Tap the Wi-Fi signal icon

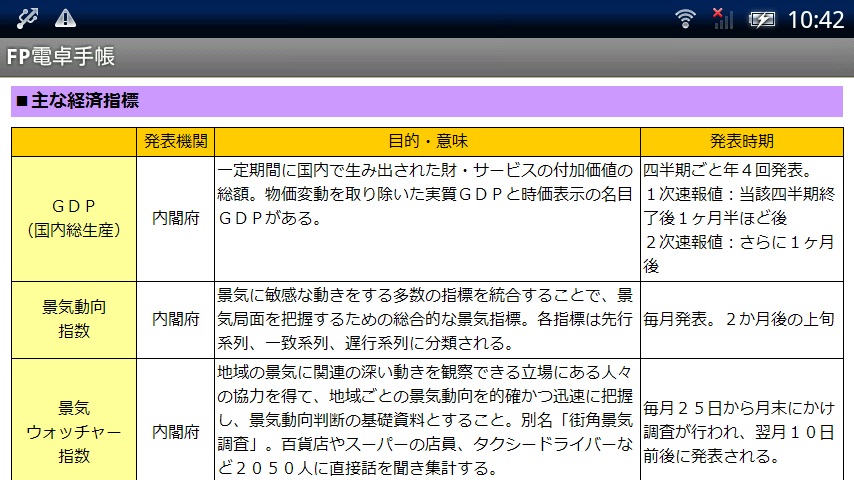[x=685, y=18]
